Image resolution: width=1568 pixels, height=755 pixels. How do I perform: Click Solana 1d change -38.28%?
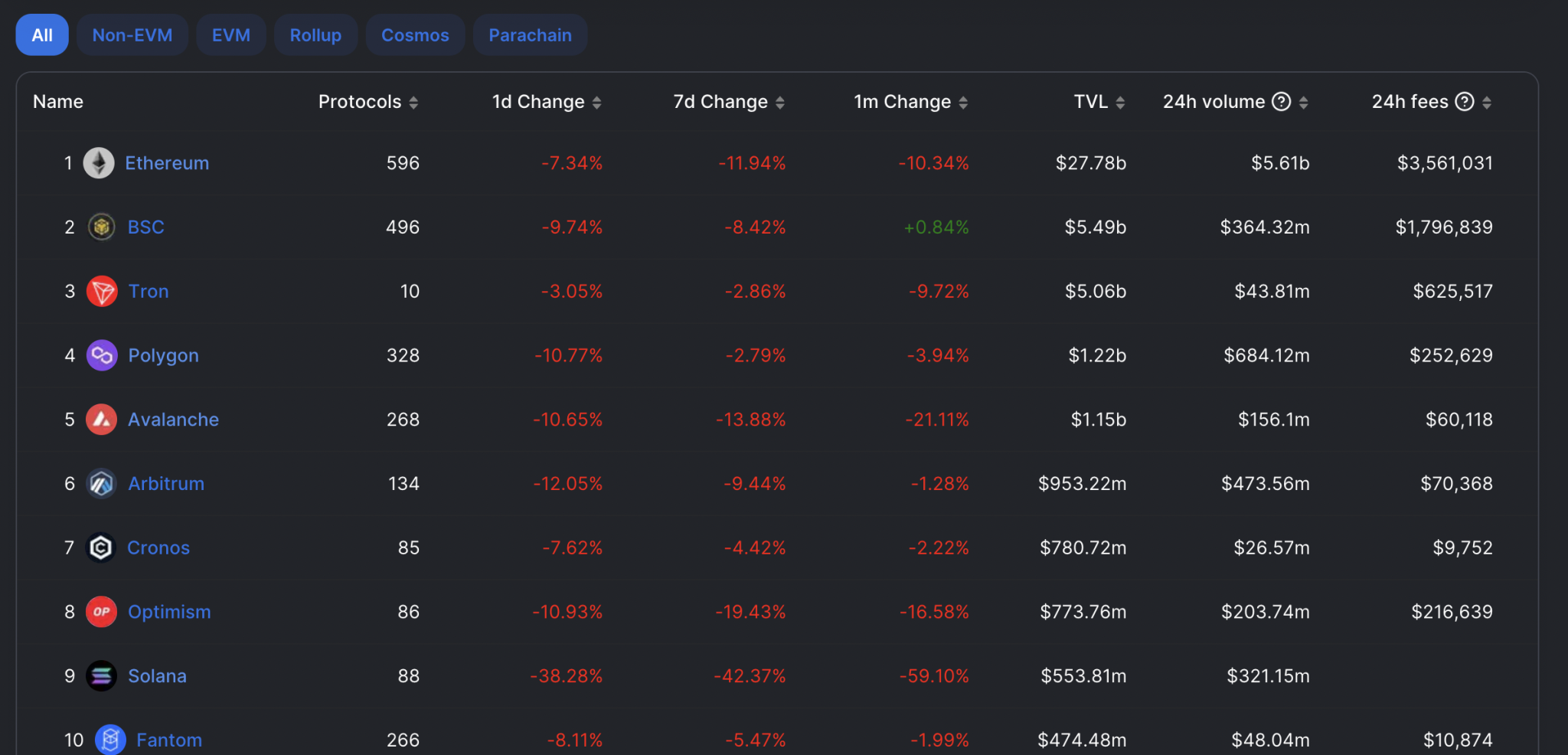567,676
